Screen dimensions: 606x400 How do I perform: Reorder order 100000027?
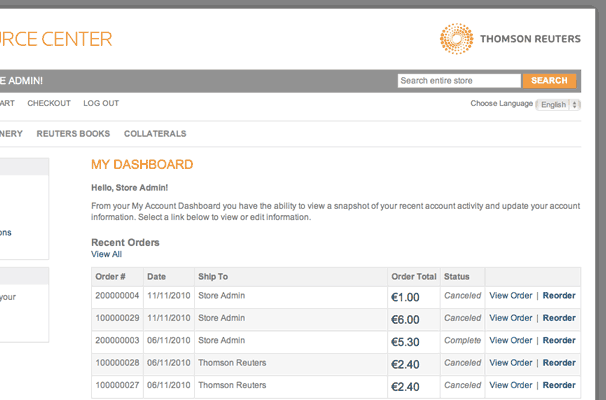559,385
